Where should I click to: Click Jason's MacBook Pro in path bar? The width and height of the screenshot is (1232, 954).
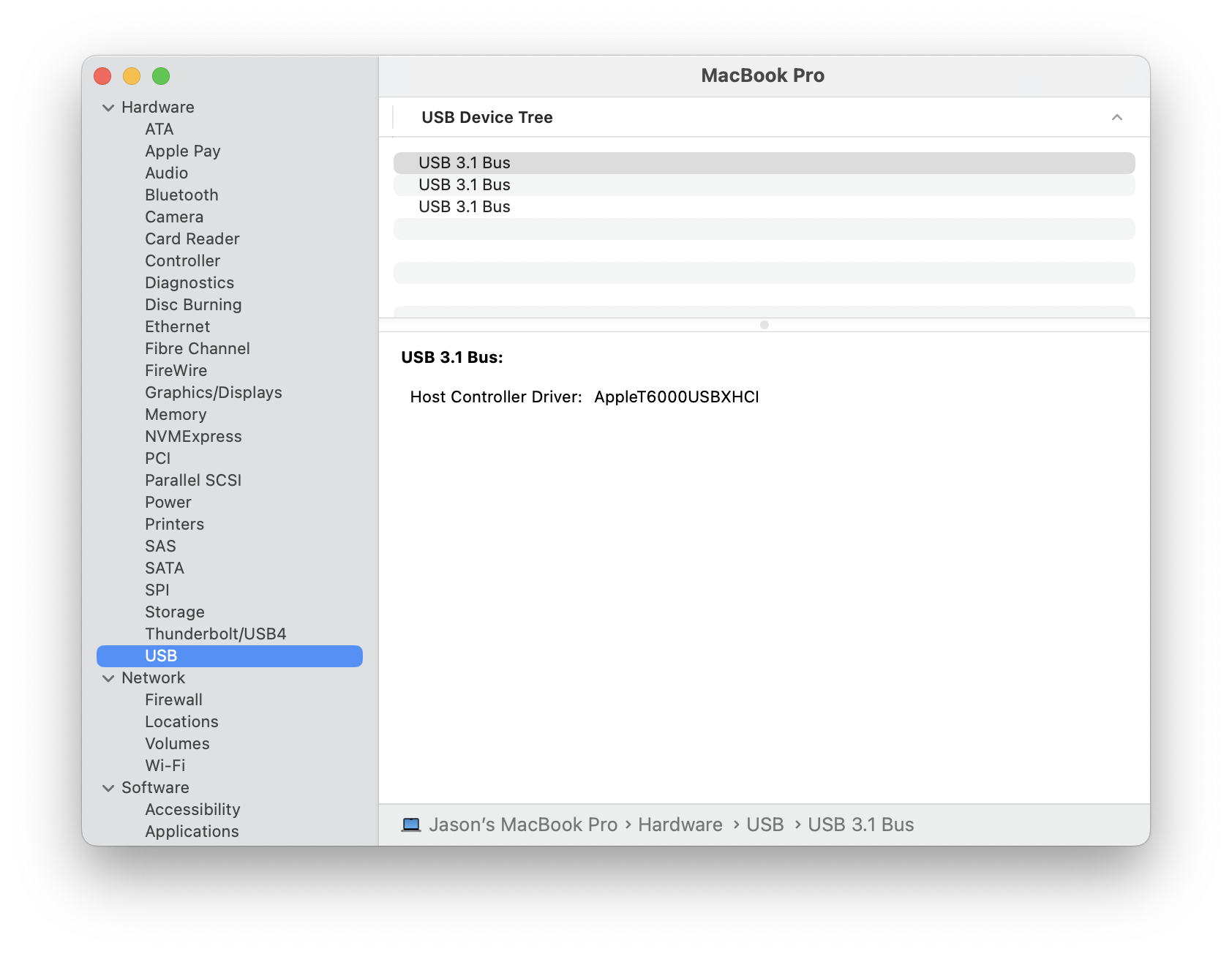coord(523,825)
